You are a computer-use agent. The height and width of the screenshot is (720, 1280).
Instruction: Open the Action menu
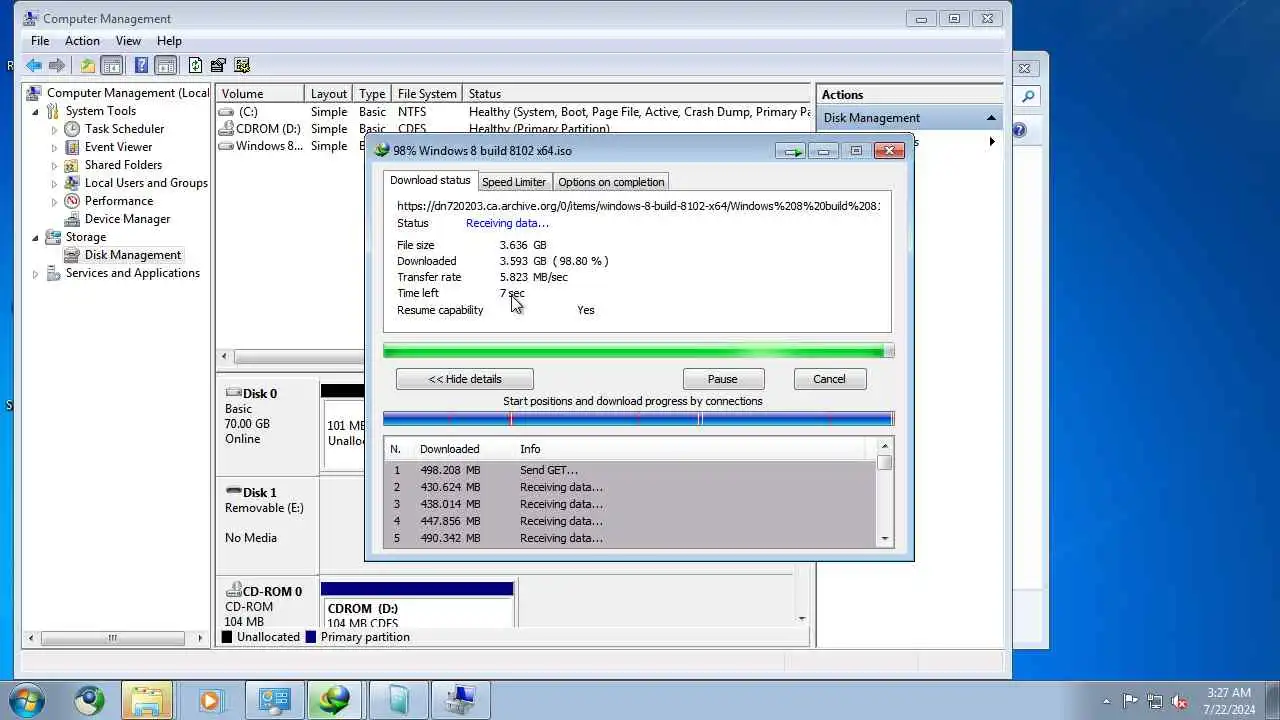coord(82,41)
